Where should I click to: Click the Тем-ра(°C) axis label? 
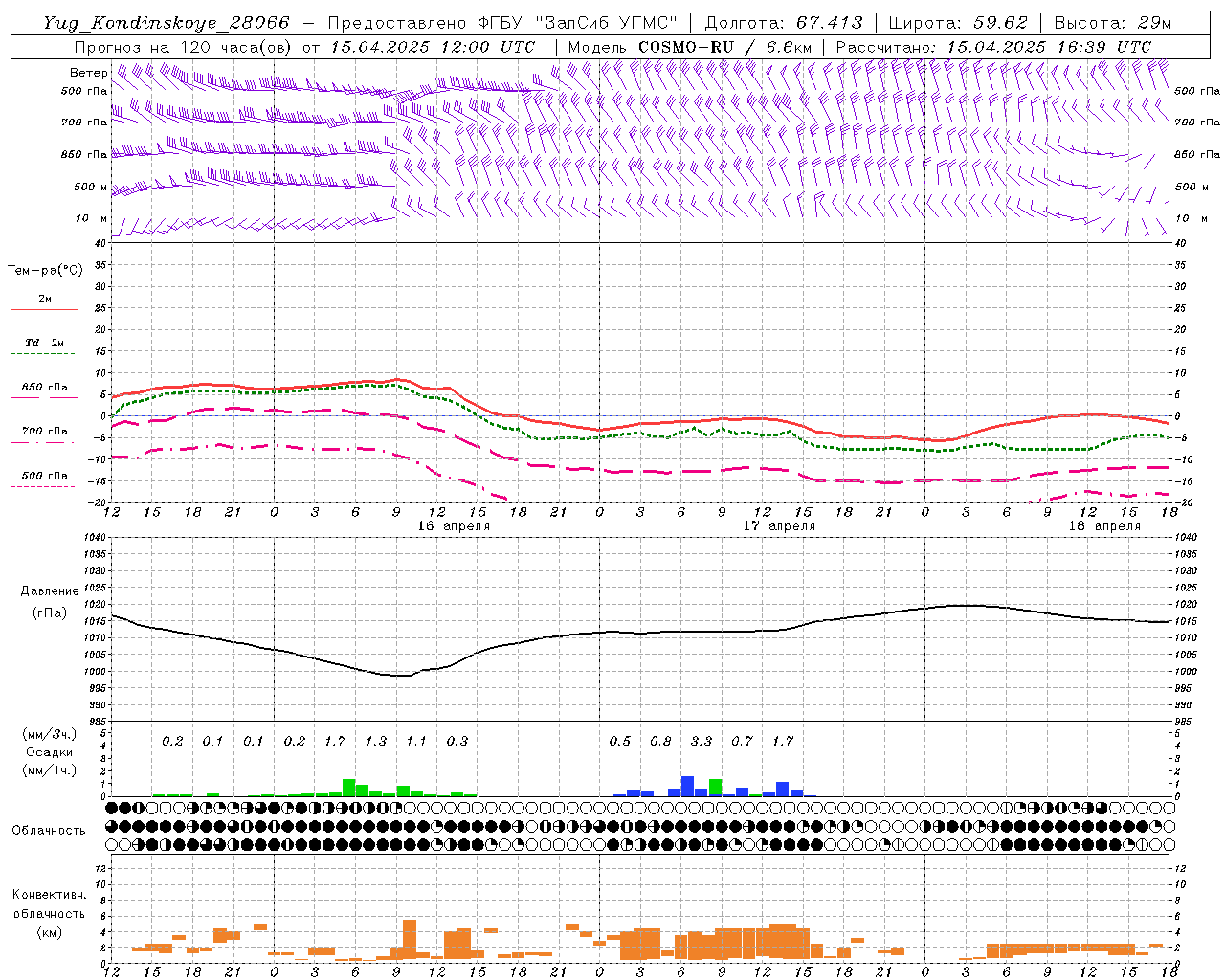[45, 271]
